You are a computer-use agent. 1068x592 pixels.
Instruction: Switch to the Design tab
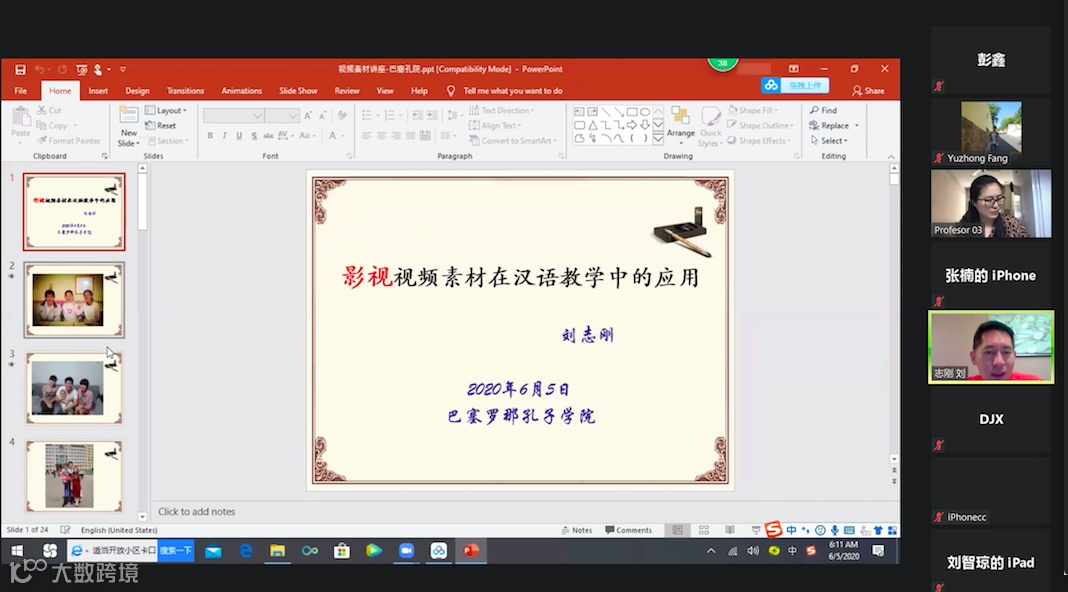tap(137, 91)
